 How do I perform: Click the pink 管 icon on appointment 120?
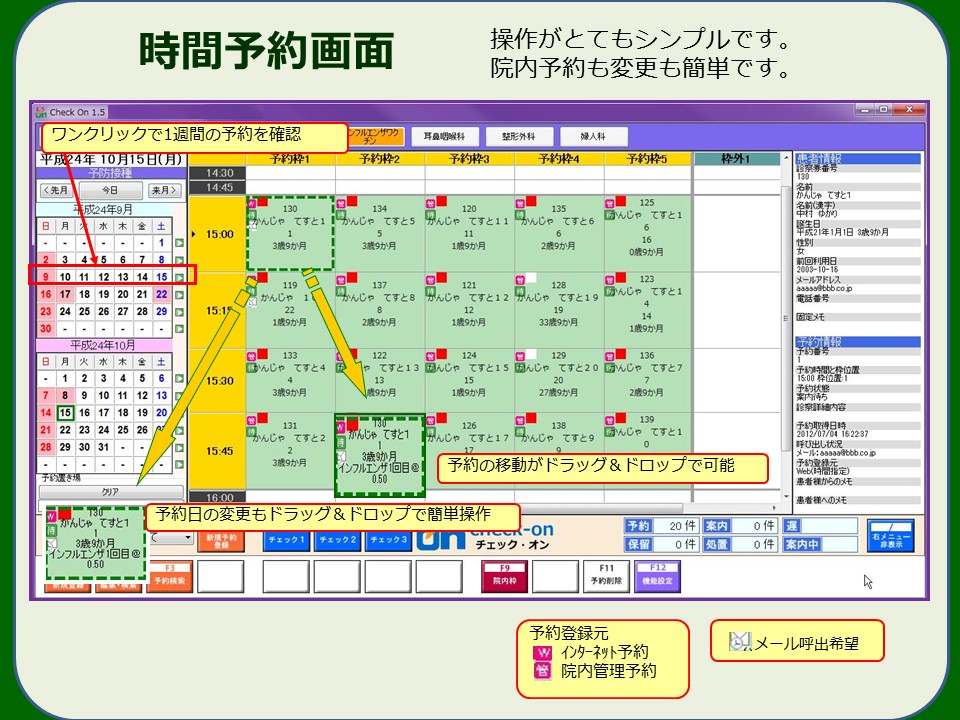(431, 201)
